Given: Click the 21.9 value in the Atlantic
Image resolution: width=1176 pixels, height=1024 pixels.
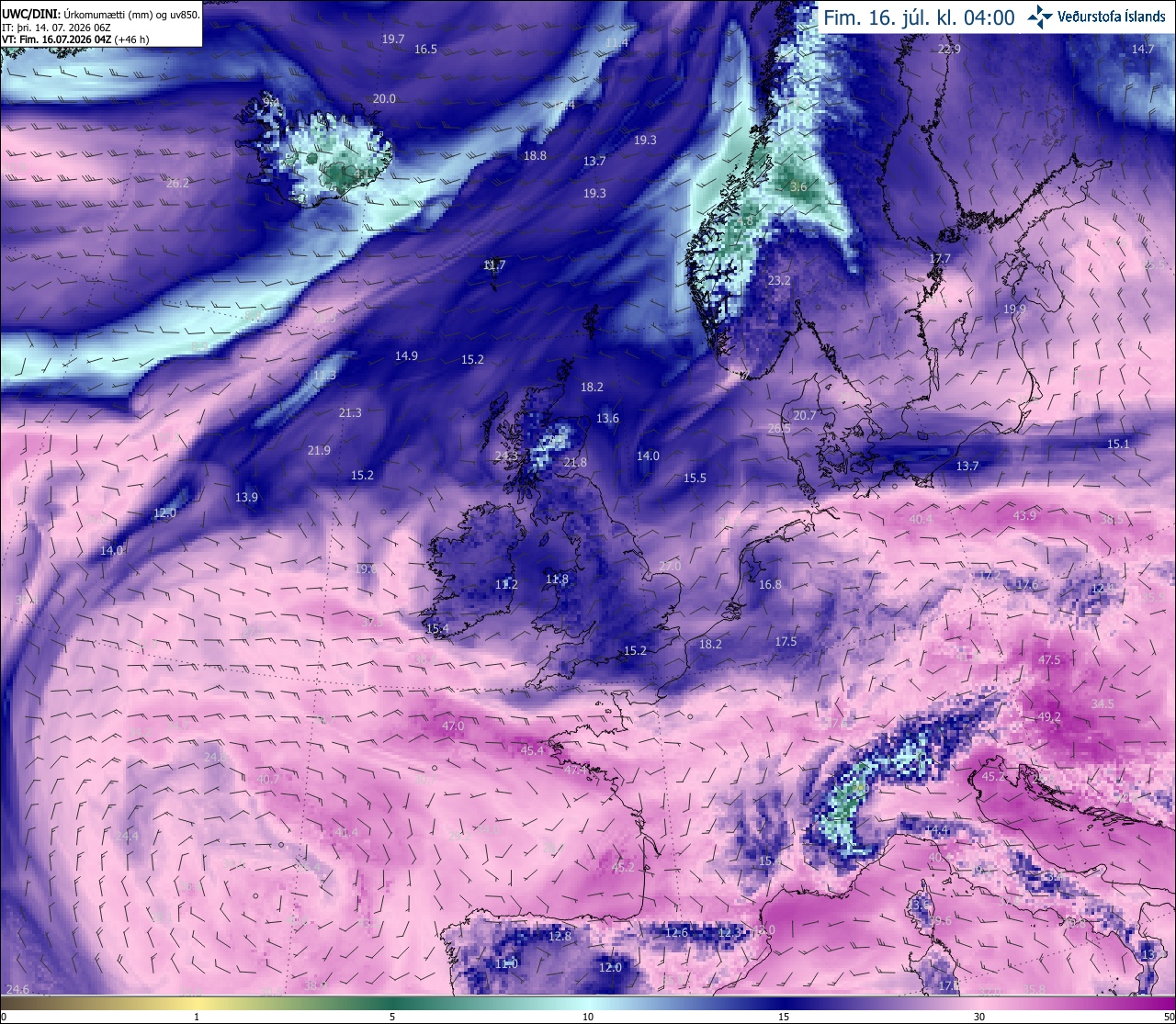Looking at the screenshot, I should click(319, 450).
